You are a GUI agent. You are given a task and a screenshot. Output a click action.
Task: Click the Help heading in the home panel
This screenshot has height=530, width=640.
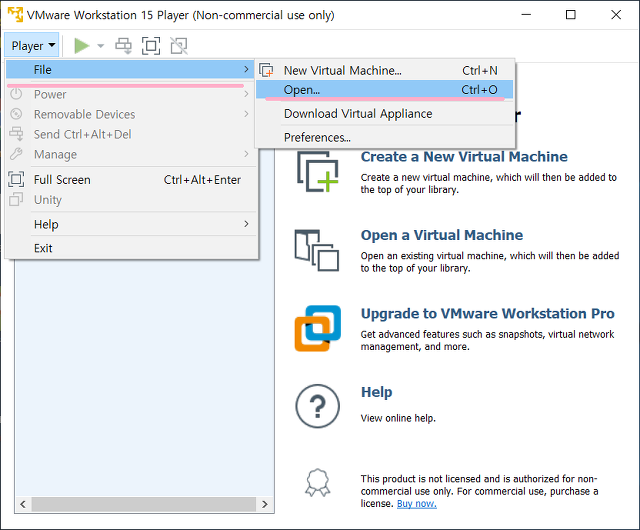coord(376,392)
